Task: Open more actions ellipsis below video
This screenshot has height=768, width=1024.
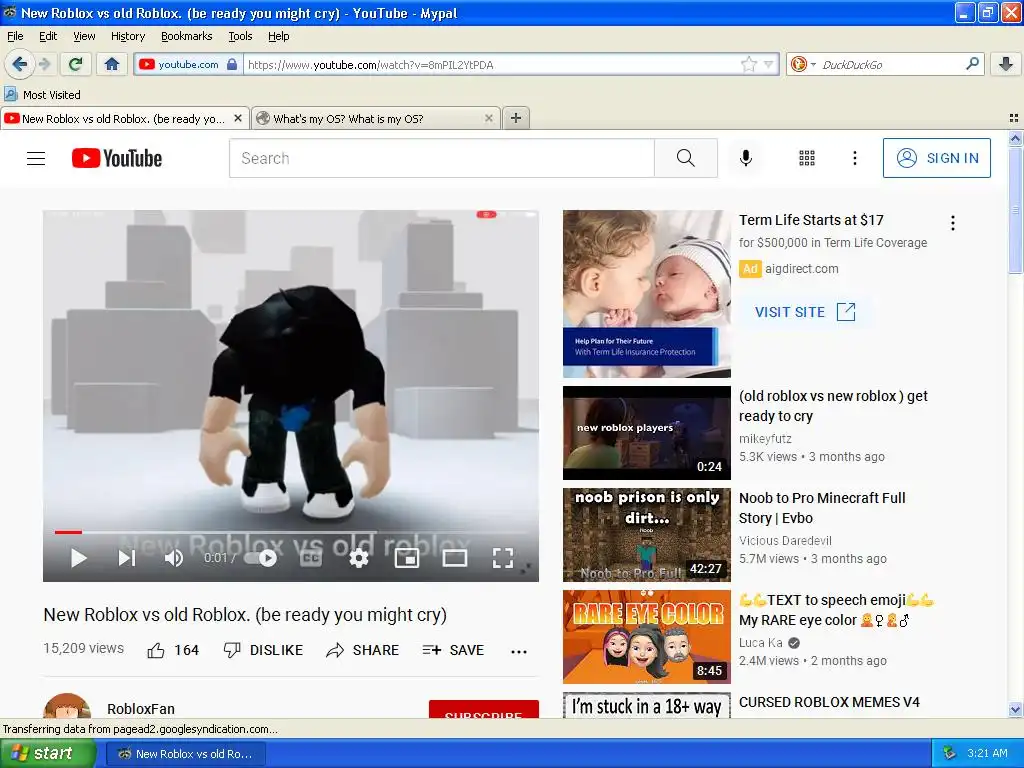Action: 519,652
